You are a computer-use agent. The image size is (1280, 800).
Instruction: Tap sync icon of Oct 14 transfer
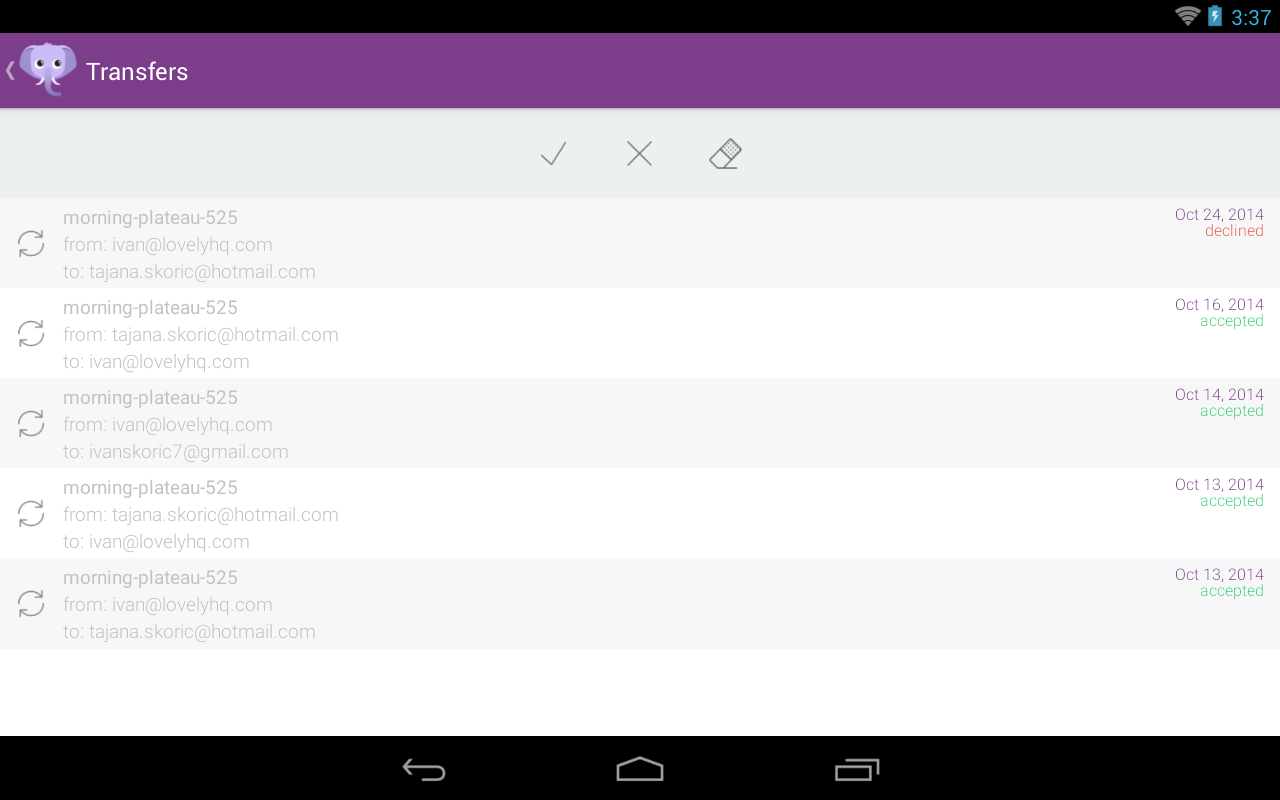[x=31, y=423]
